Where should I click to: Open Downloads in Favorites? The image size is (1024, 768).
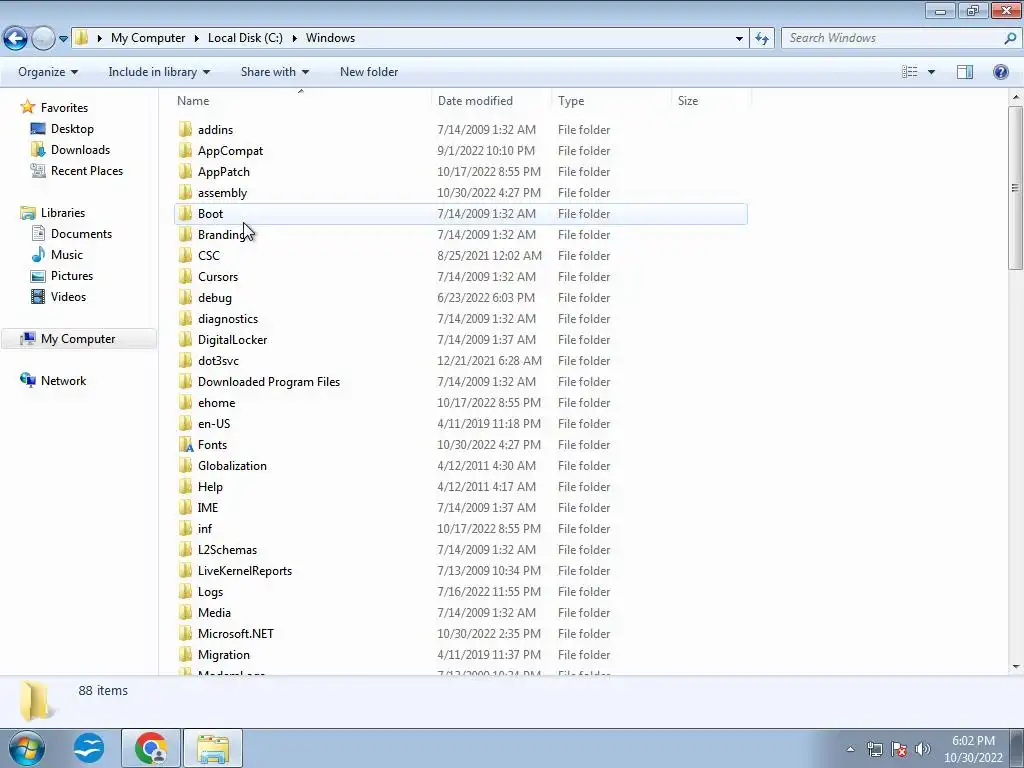pyautogui.click(x=80, y=150)
